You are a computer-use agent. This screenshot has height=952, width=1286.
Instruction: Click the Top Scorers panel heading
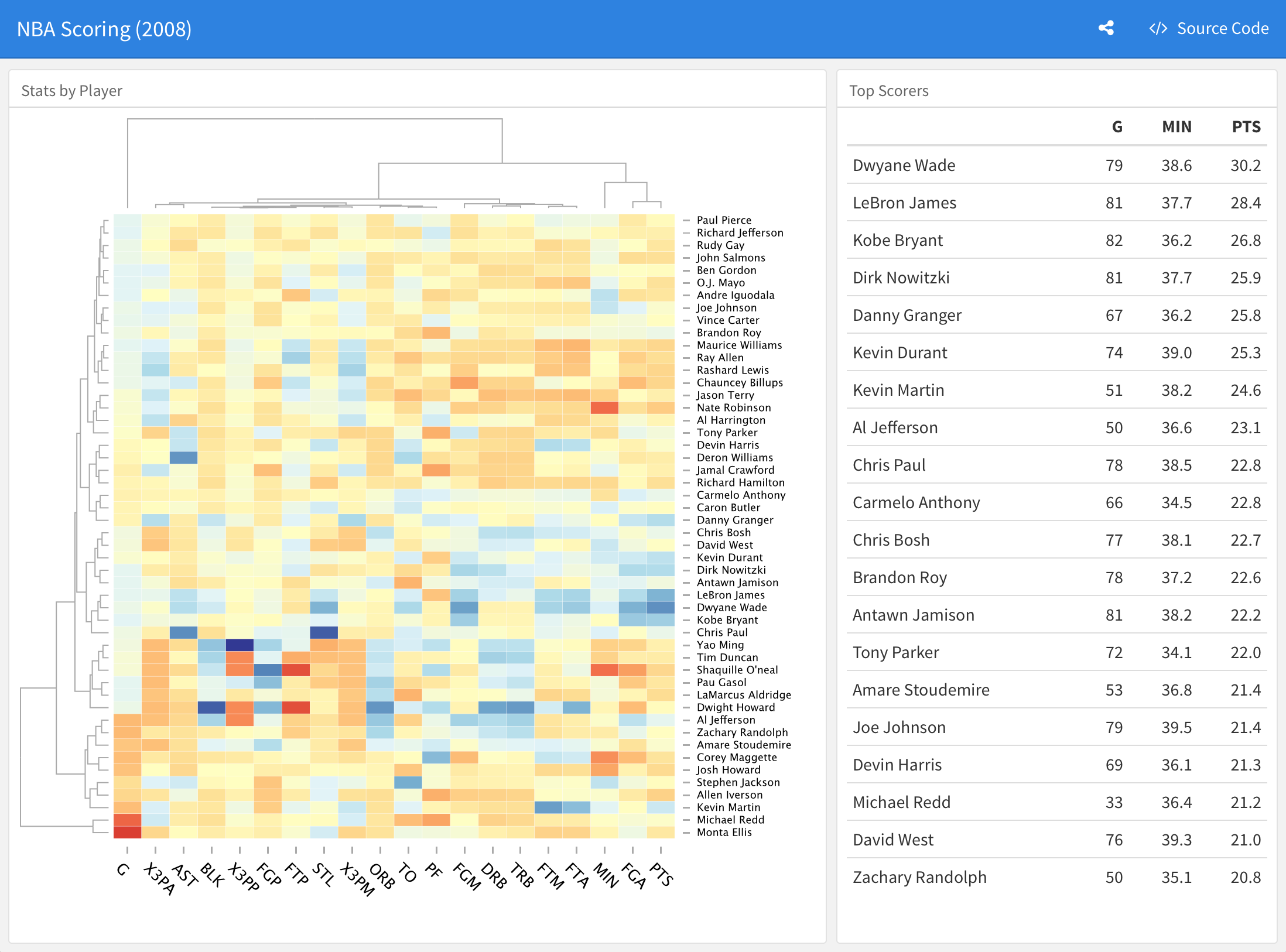[888, 91]
